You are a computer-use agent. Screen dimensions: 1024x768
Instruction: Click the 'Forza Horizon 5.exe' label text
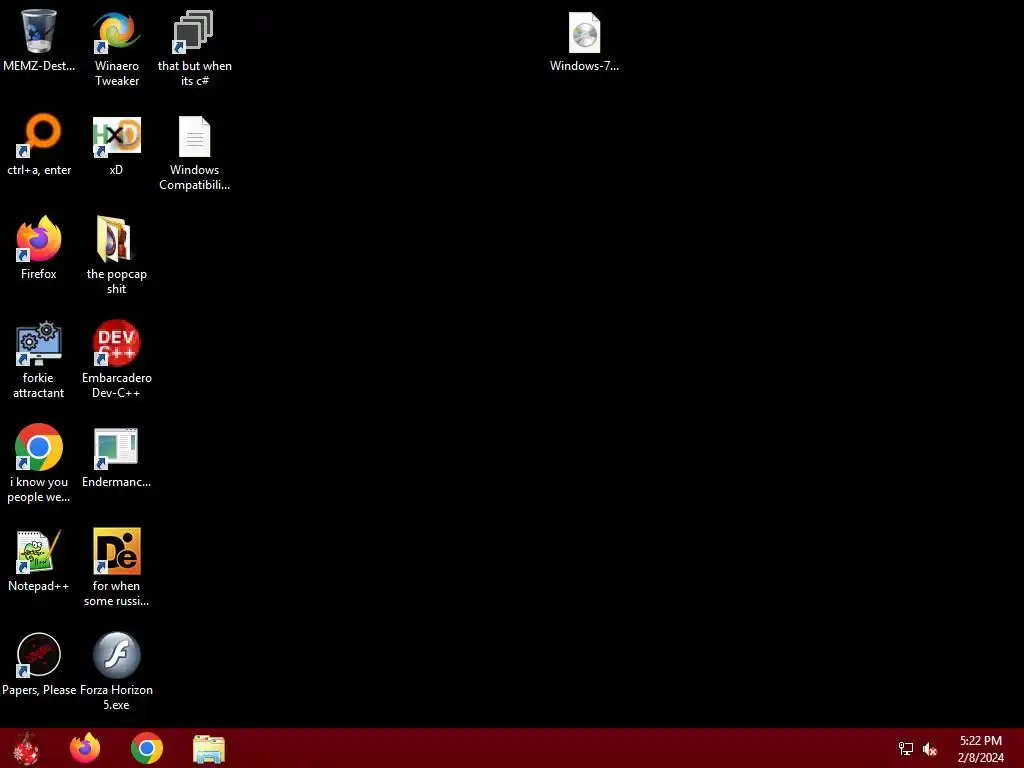click(x=116, y=697)
